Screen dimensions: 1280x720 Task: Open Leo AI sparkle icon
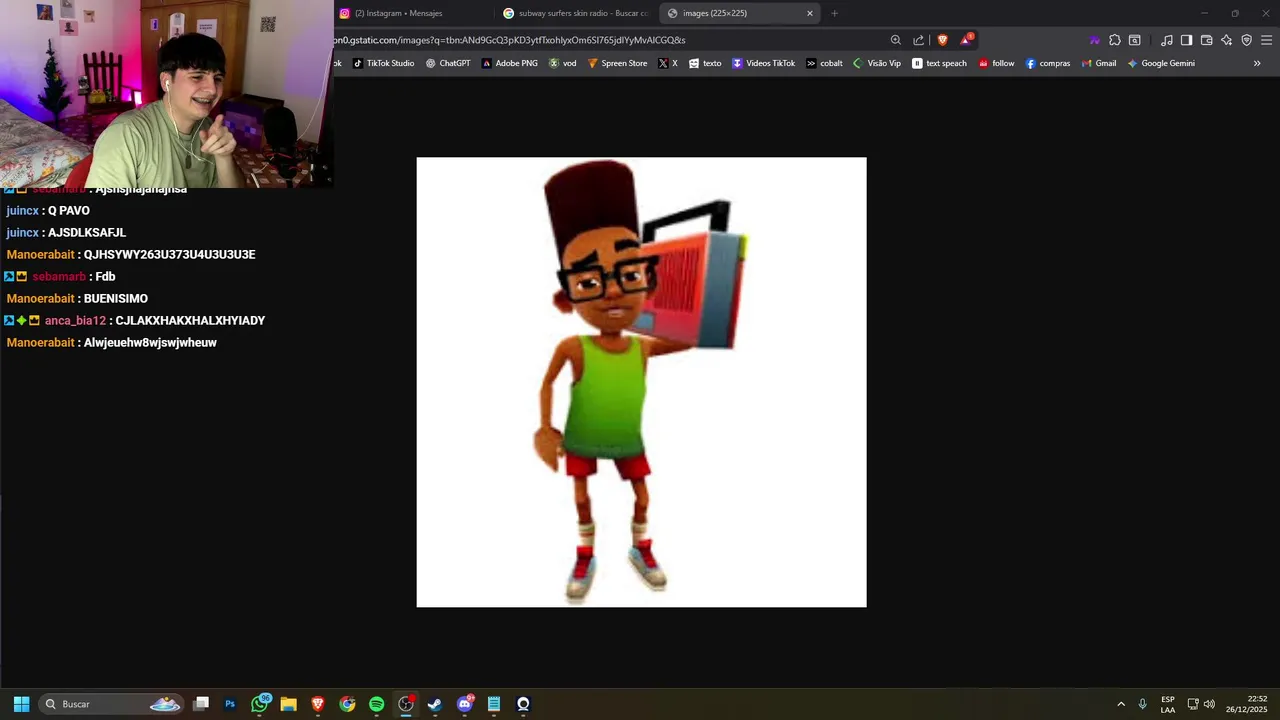[1226, 40]
